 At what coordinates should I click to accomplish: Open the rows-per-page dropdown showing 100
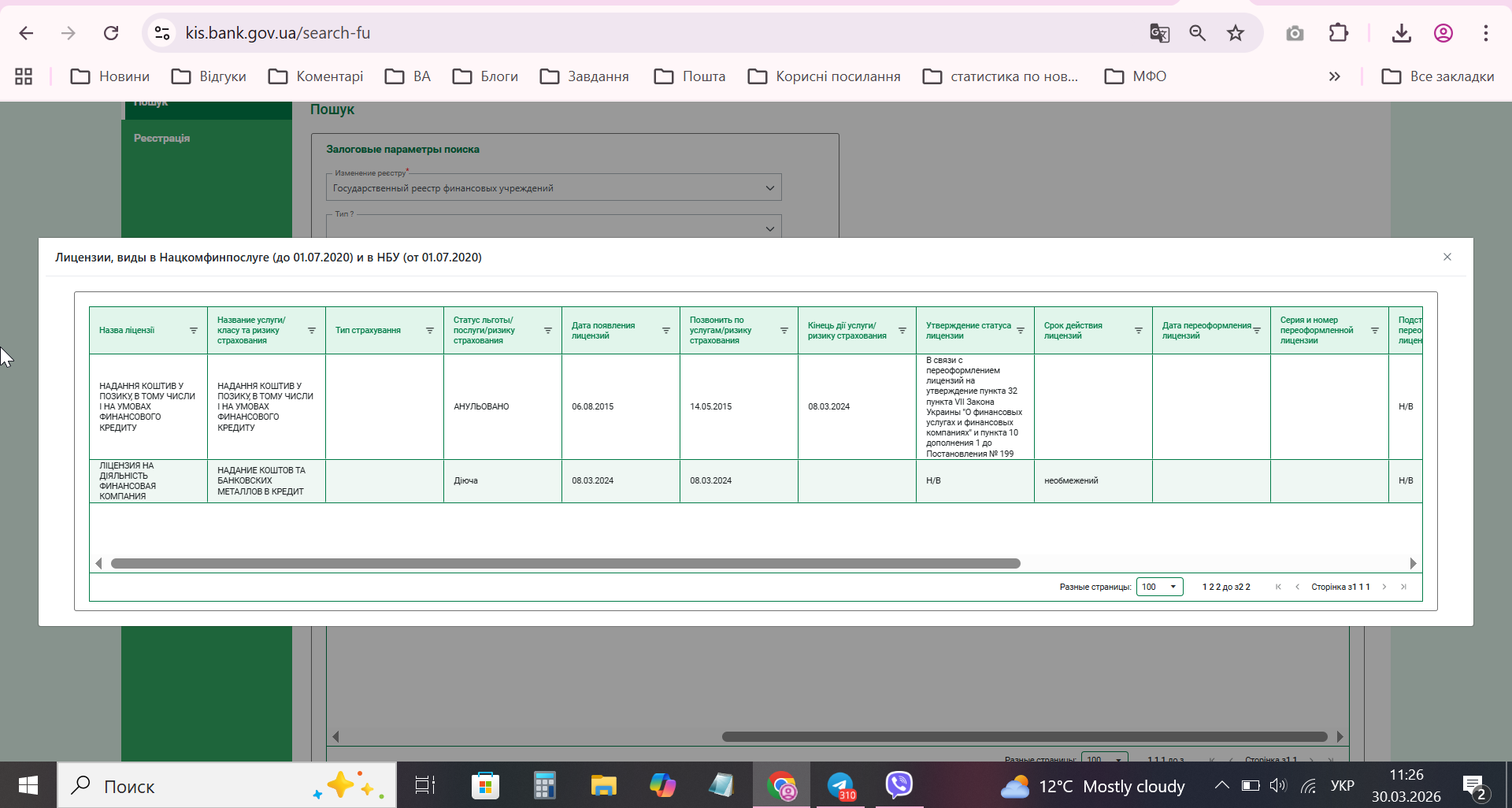tap(1159, 587)
